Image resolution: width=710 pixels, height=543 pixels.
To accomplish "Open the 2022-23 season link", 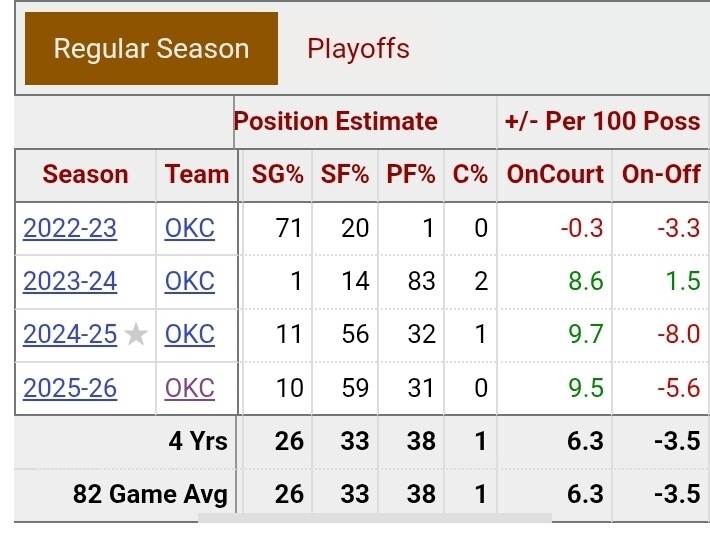I will [x=70, y=228].
